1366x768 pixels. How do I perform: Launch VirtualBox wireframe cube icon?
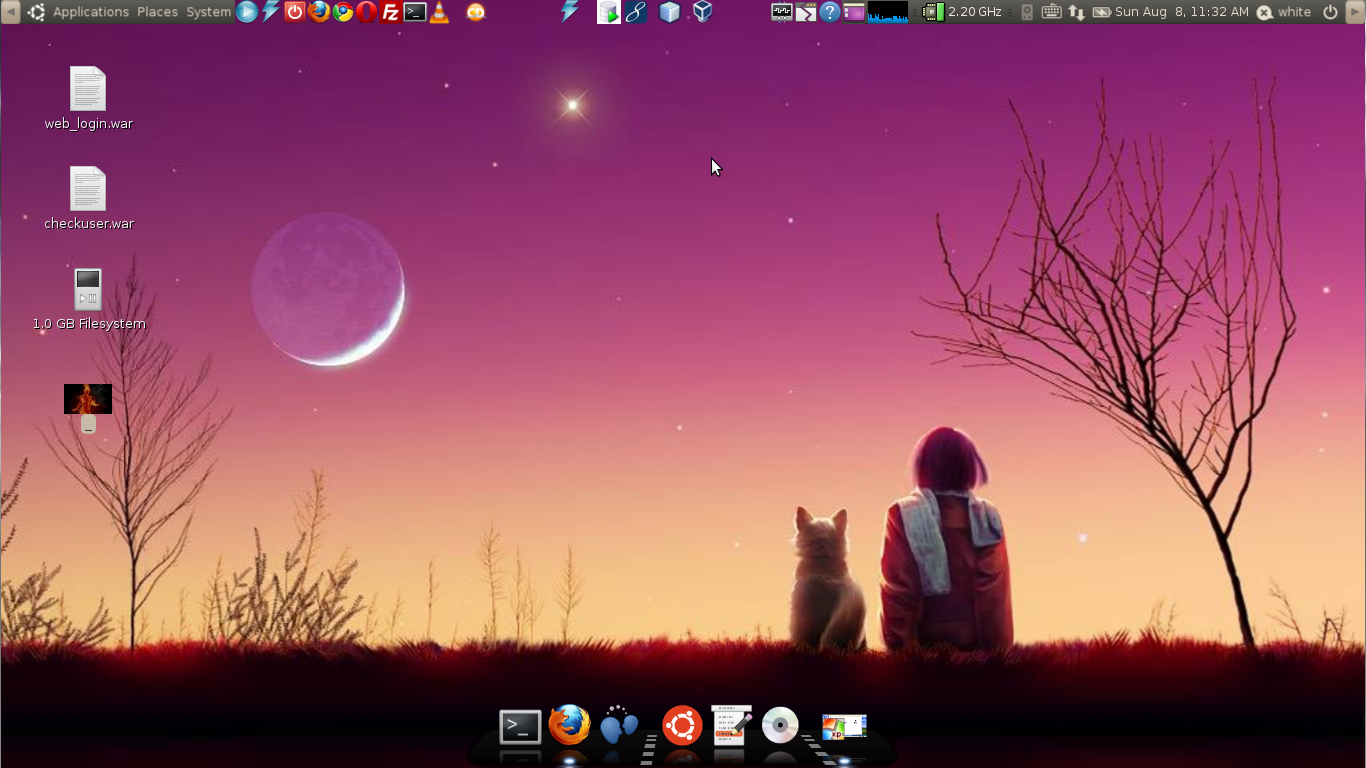point(703,12)
